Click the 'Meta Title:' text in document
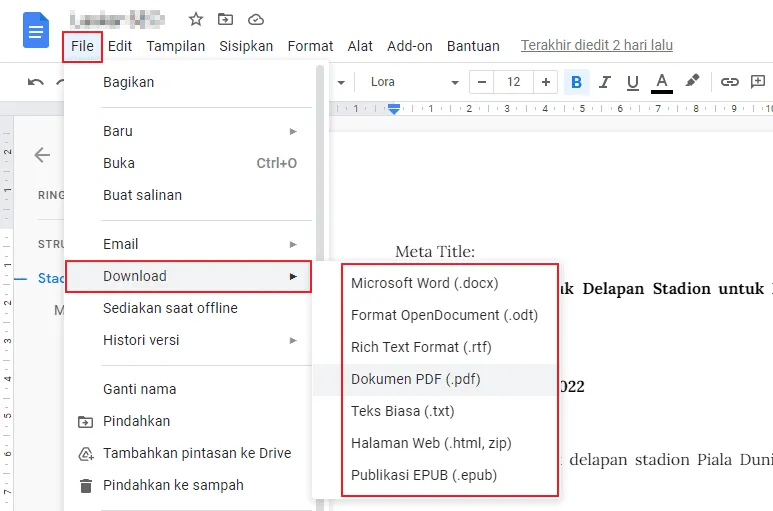Image resolution: width=773 pixels, height=511 pixels. point(435,252)
